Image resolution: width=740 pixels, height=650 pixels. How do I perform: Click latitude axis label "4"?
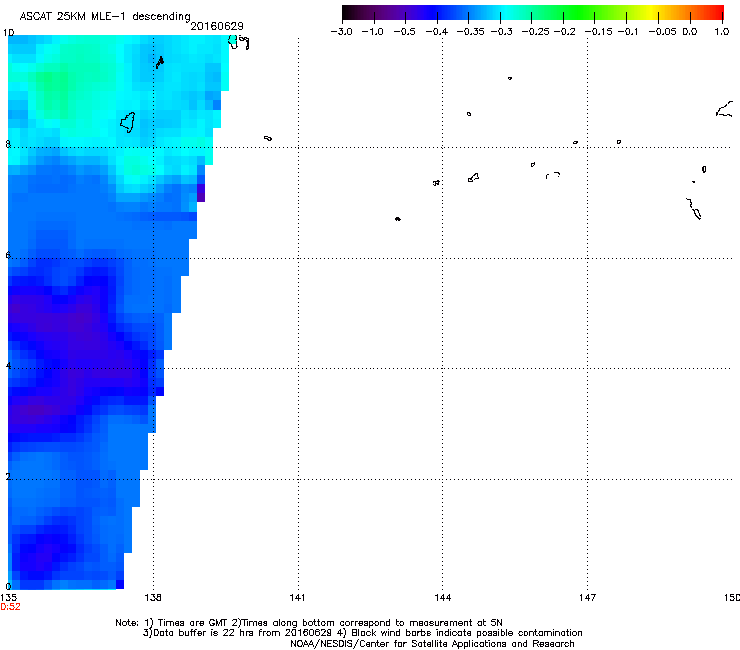pyautogui.click(x=8, y=366)
